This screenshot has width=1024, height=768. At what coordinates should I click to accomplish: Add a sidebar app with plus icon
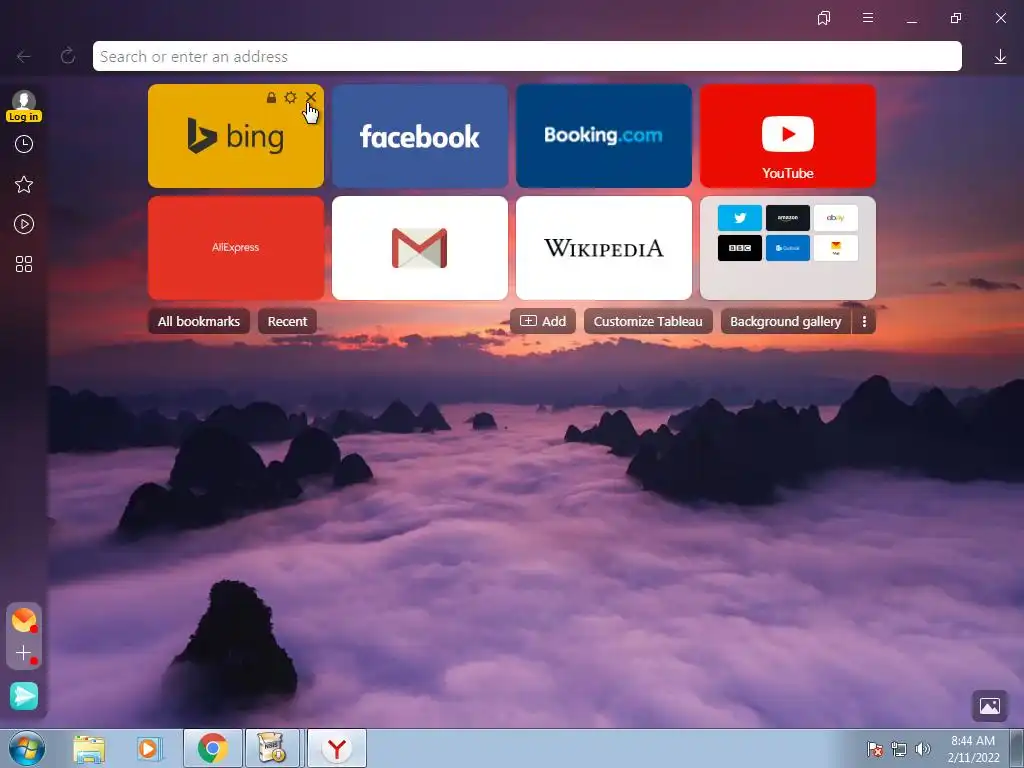tap(24, 652)
